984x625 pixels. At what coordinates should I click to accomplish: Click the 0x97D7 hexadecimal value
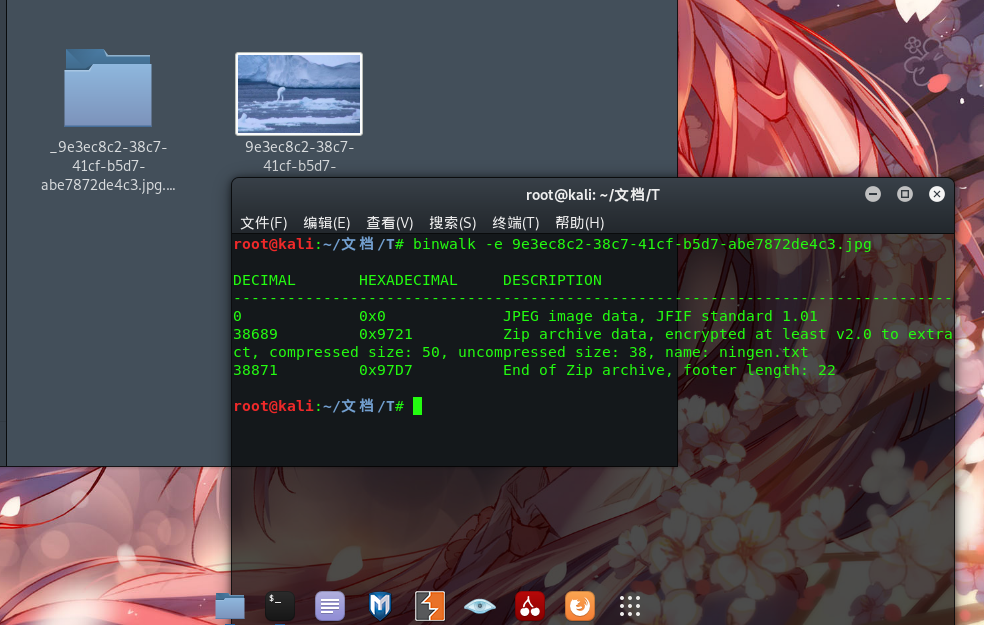tap(385, 370)
